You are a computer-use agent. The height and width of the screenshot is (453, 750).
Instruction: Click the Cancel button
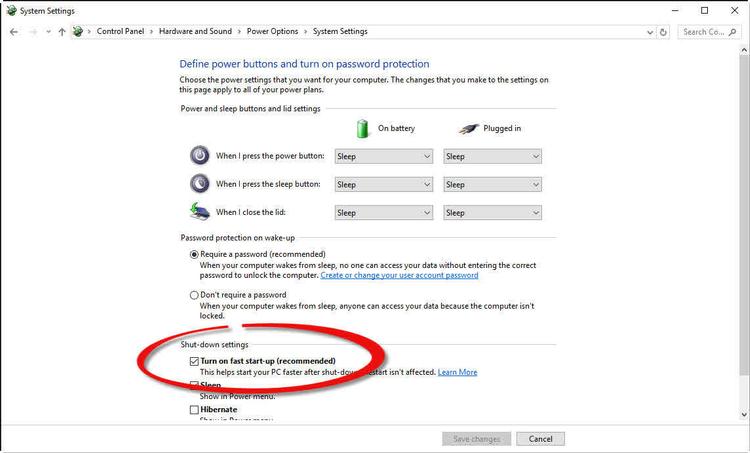pyautogui.click(x=540, y=439)
